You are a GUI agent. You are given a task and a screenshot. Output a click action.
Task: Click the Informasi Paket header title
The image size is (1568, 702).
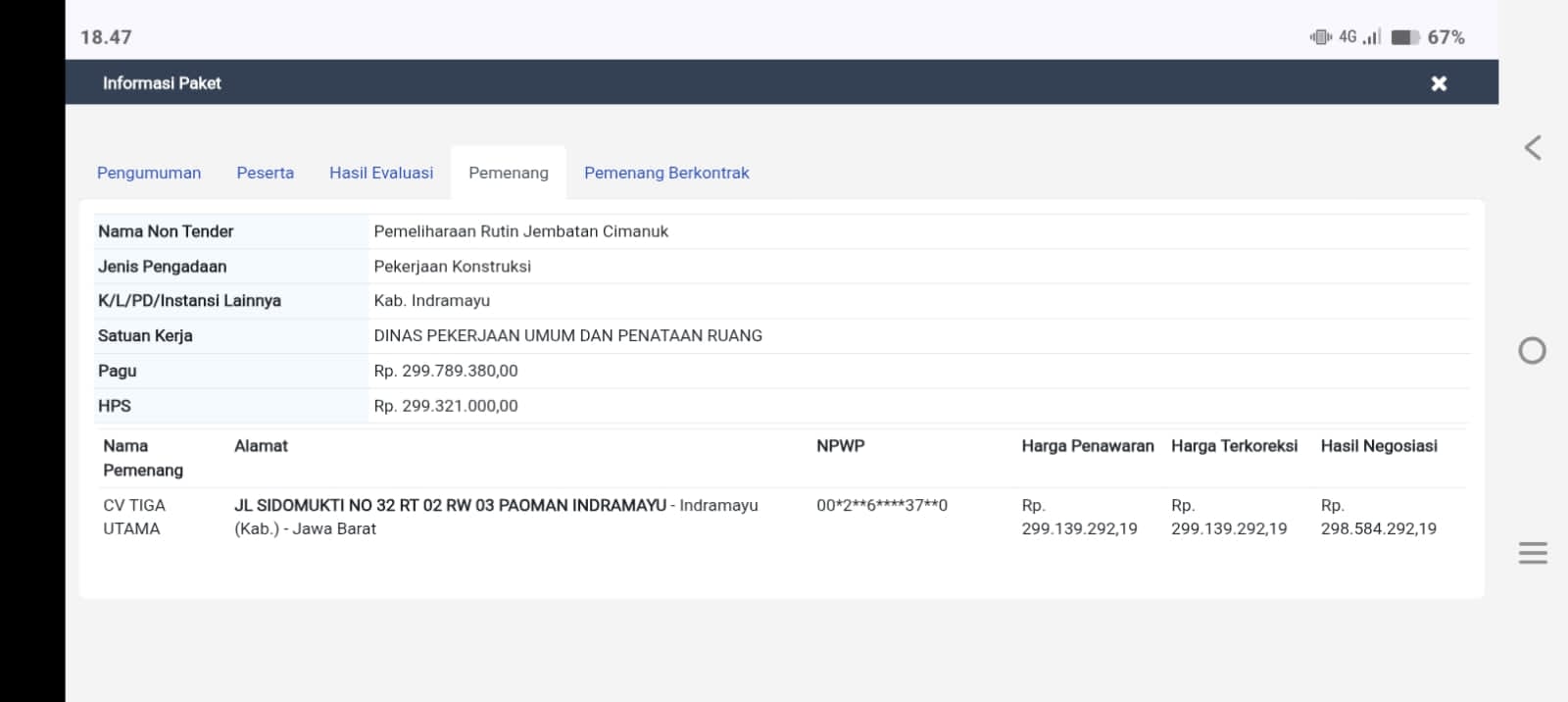pos(162,83)
